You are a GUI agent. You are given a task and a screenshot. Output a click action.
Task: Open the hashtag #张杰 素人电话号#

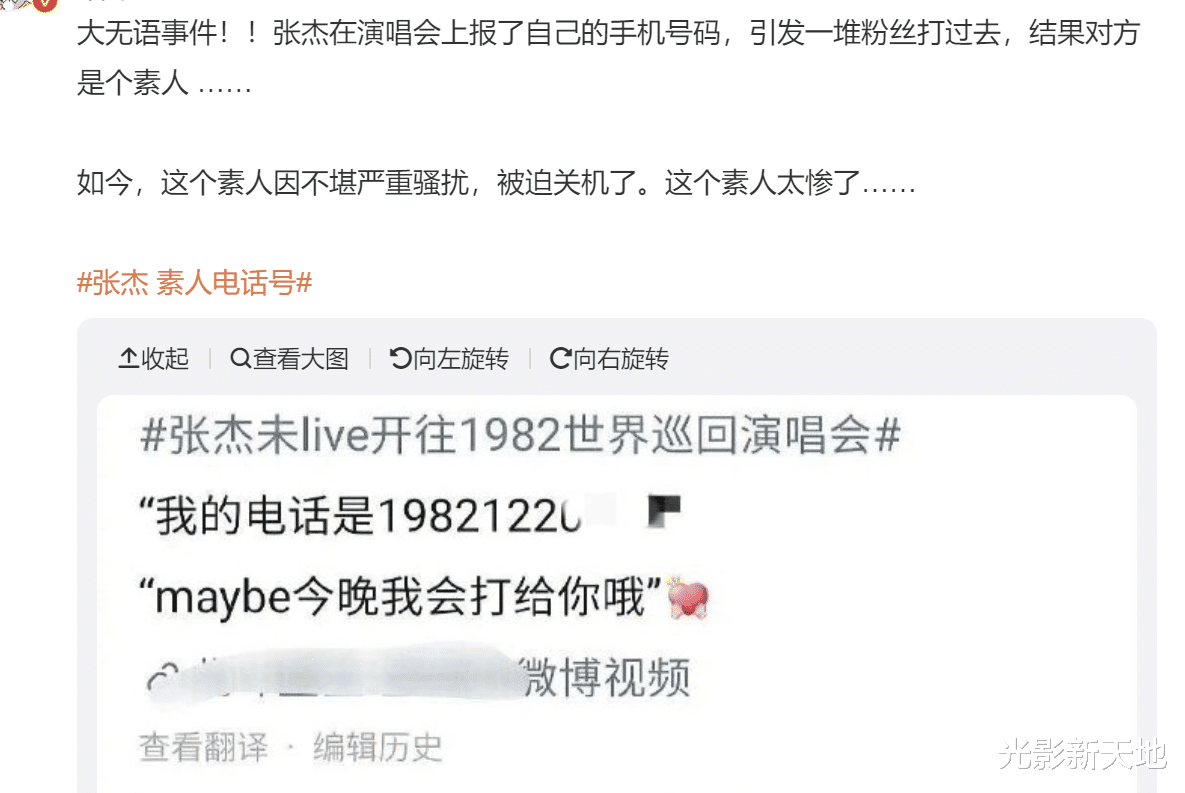point(194,283)
